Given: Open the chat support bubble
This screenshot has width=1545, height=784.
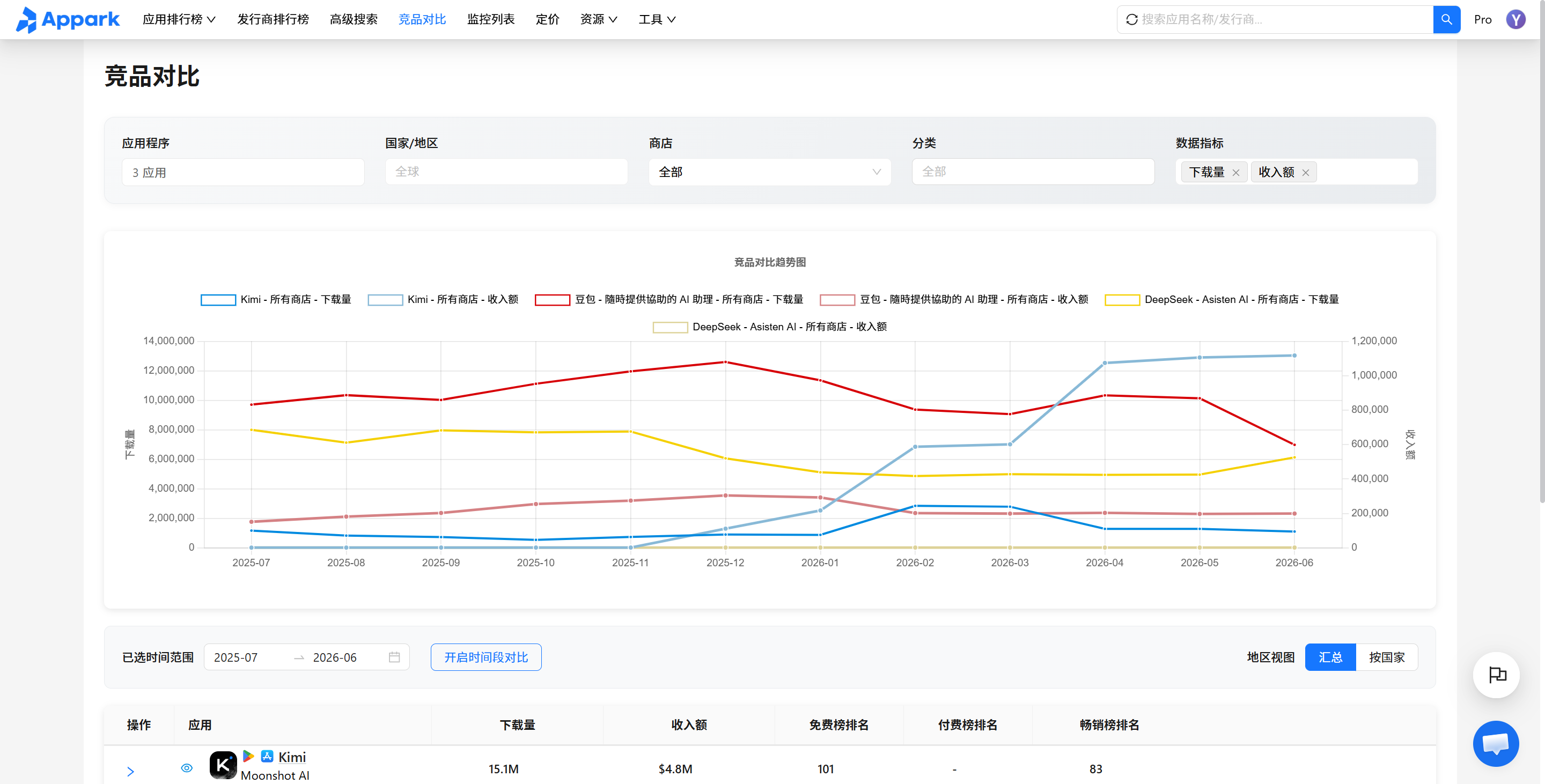Looking at the screenshot, I should pos(1496,743).
